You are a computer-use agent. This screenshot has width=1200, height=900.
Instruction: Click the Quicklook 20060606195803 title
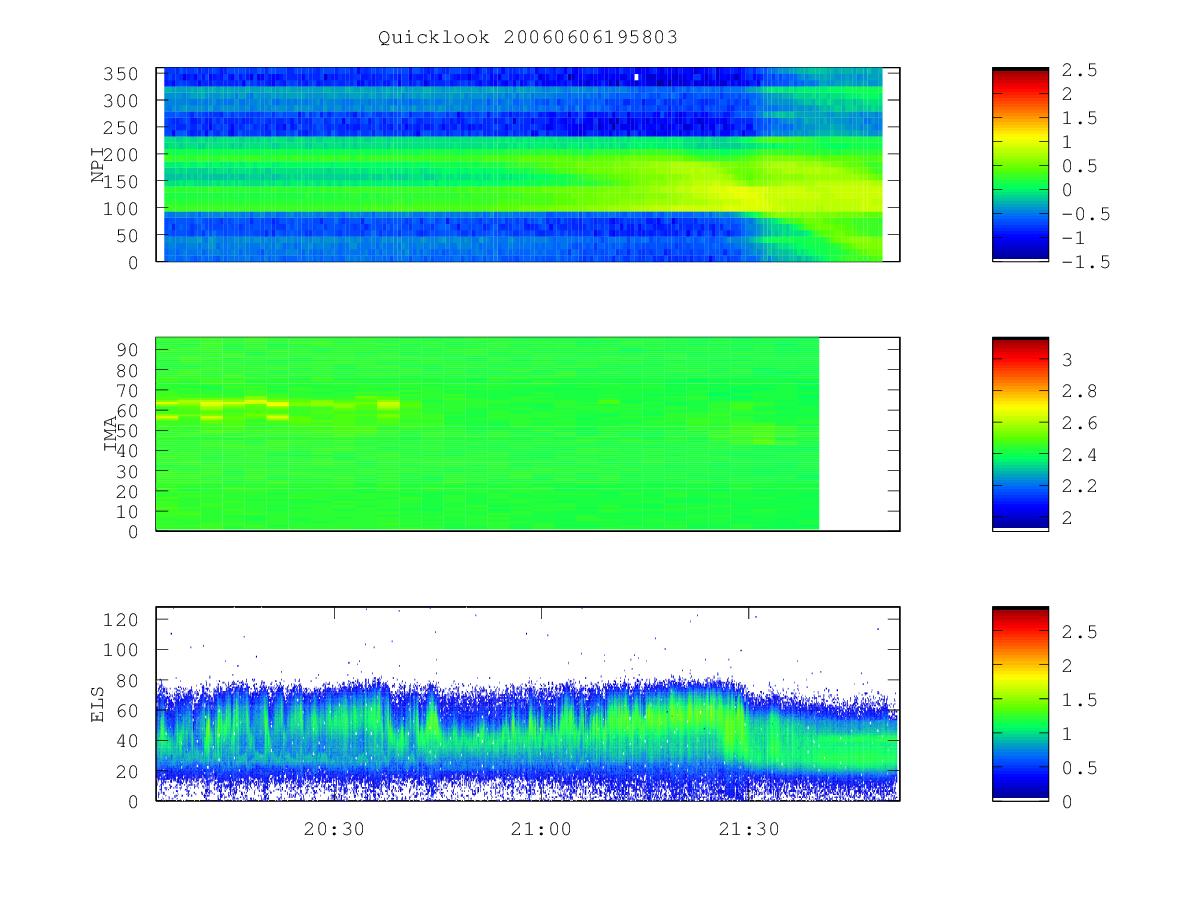[528, 37]
